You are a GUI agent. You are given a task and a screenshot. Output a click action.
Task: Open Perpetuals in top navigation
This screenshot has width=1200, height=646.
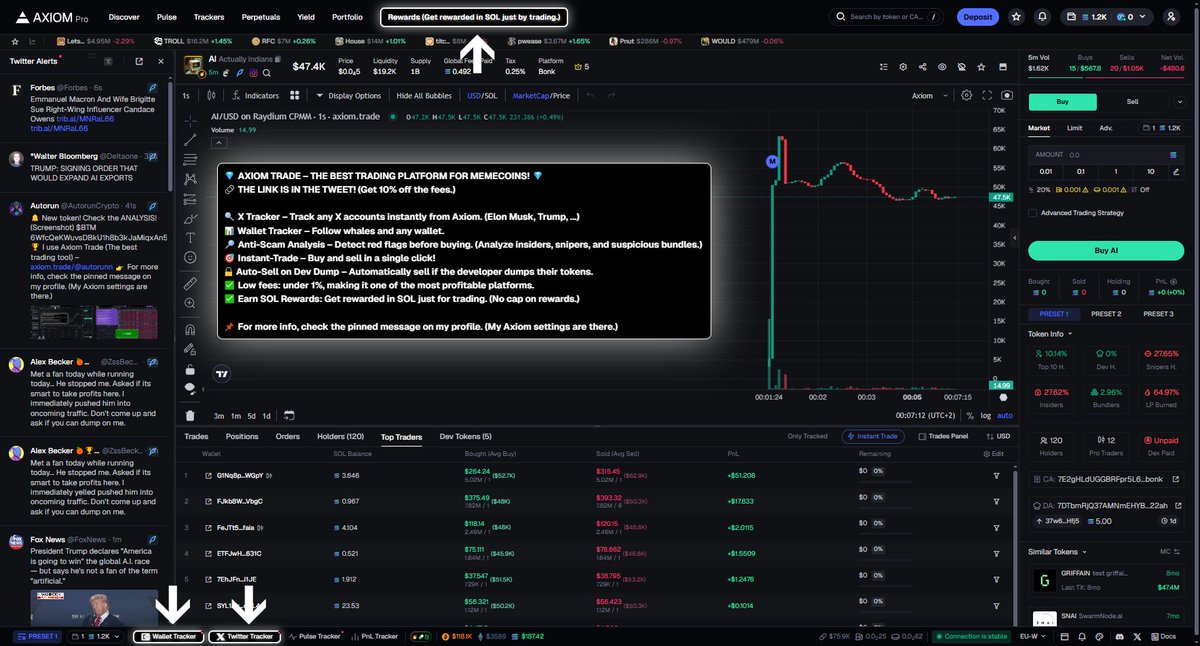coord(260,17)
